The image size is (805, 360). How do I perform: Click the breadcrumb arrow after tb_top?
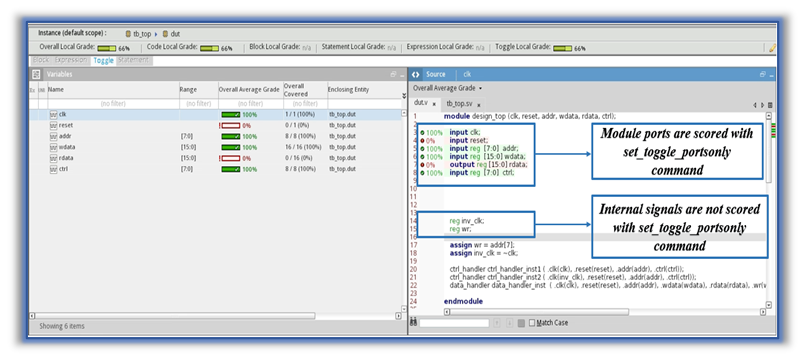click(156, 34)
